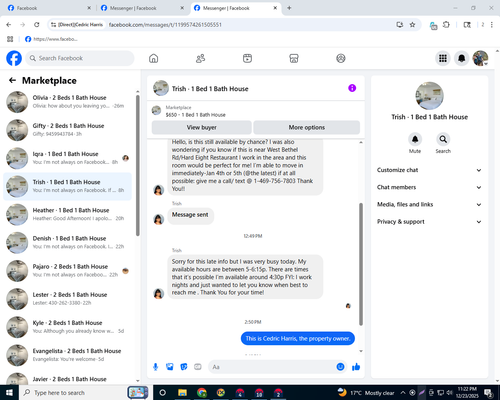Image resolution: width=500 pixels, height=400 pixels.
Task: Open Lester - 2 Beds 1 Bath House chat
Action: click(x=67, y=299)
